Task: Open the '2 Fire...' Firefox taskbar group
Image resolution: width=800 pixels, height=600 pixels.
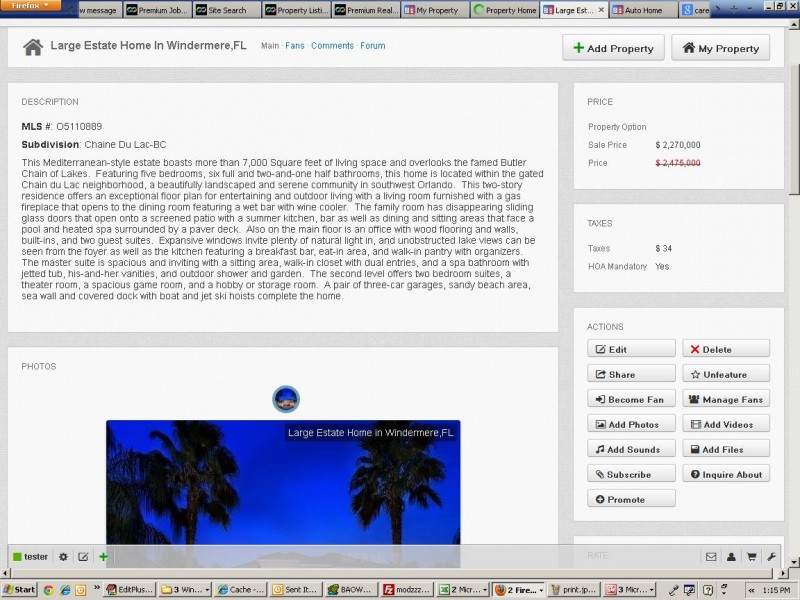Action: coord(518,590)
